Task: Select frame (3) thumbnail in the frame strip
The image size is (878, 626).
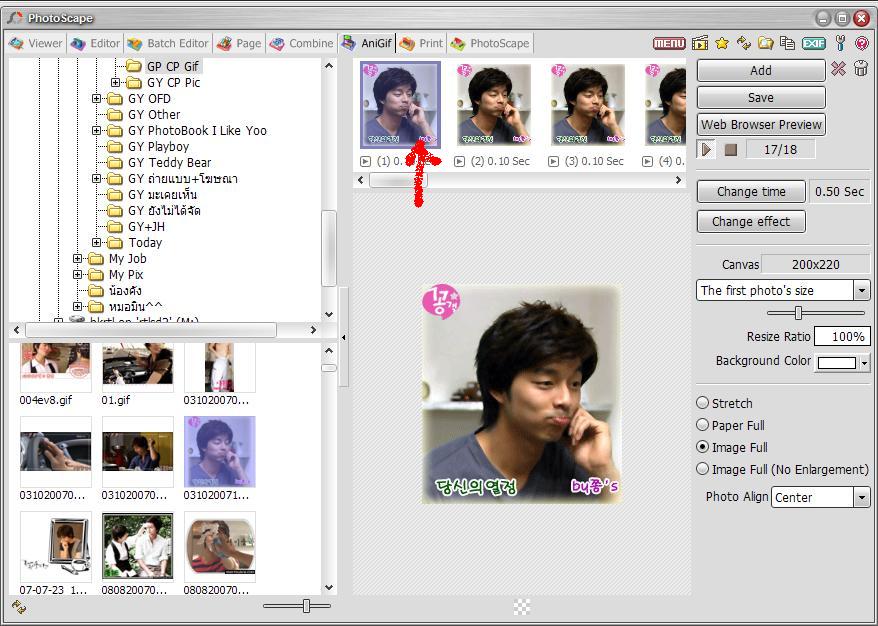Action: [587, 105]
